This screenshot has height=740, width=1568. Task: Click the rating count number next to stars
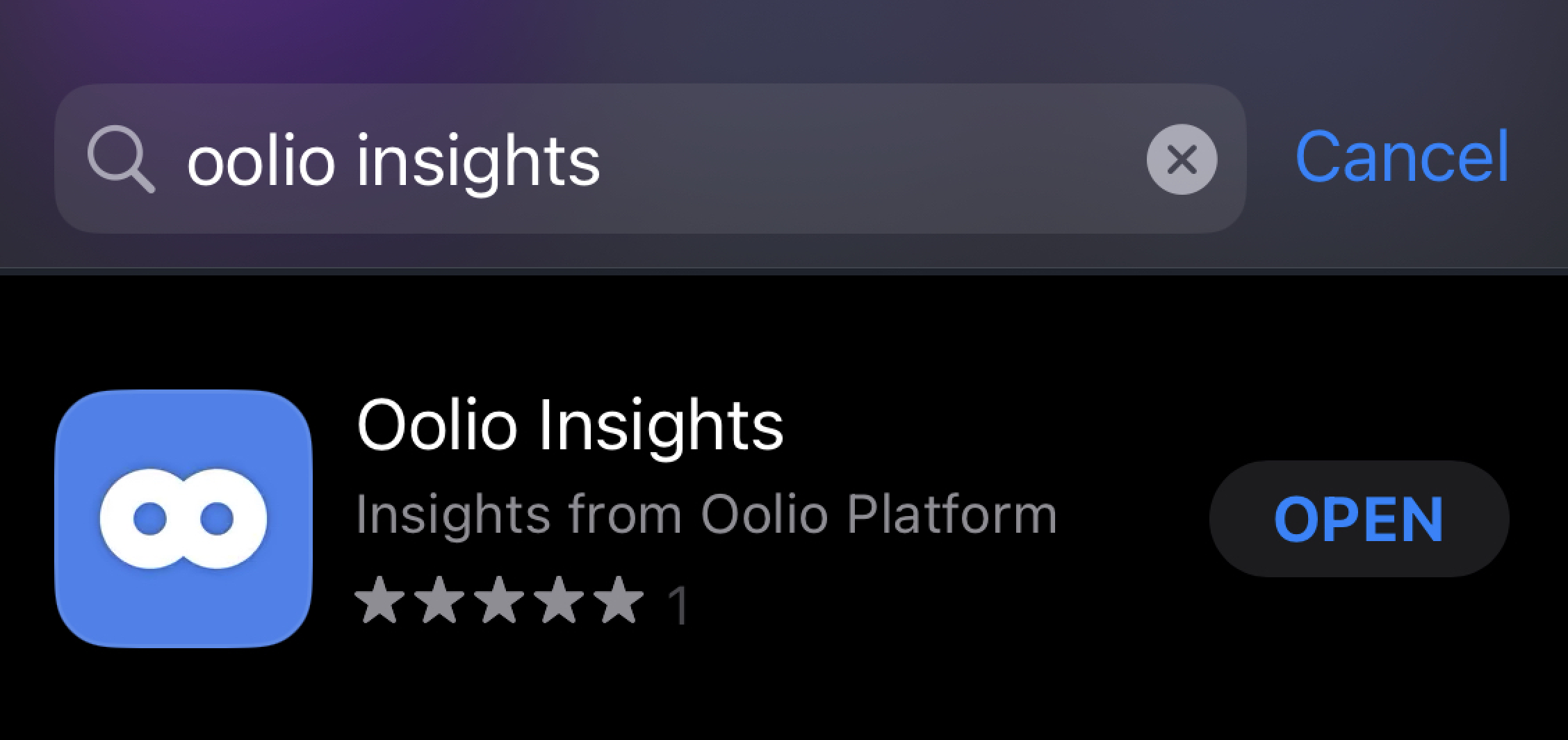click(678, 605)
